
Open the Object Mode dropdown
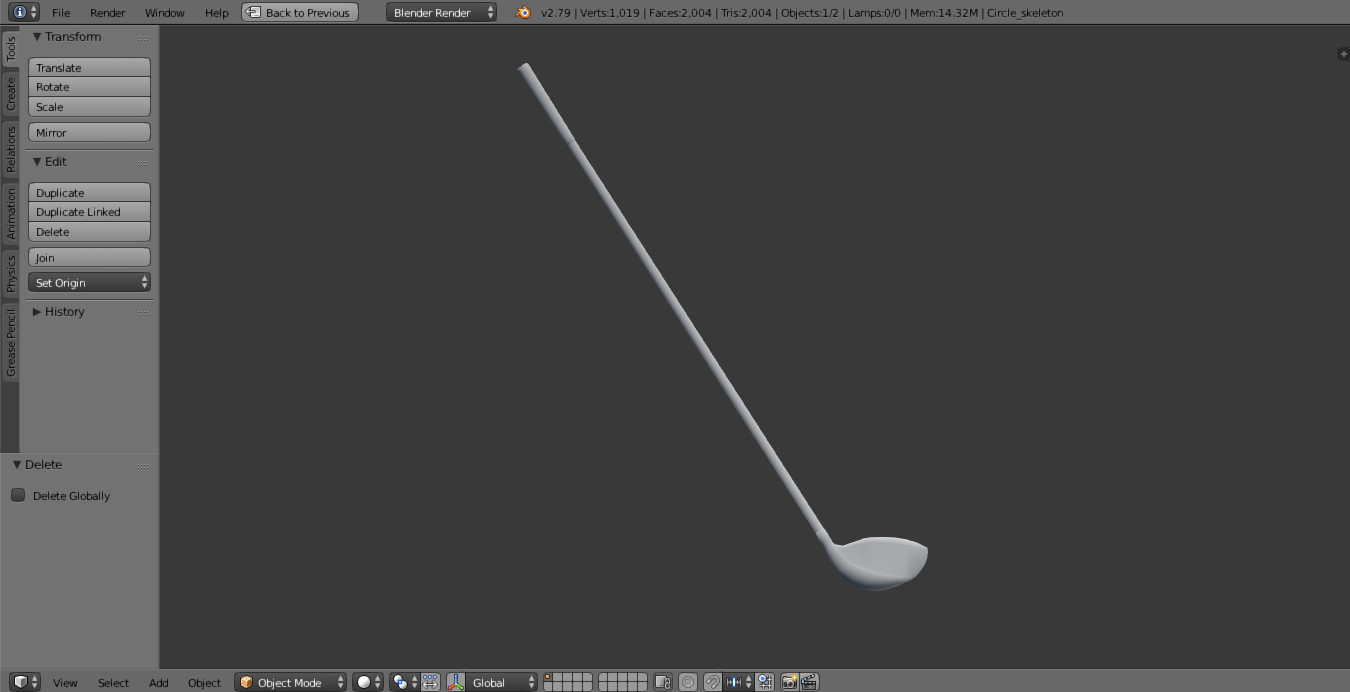[290, 681]
